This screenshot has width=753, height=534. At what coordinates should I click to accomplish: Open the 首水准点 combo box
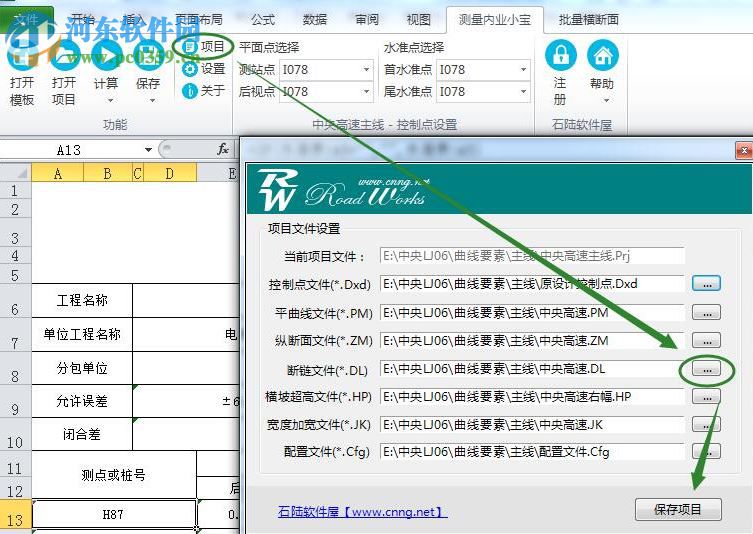(x=483, y=70)
